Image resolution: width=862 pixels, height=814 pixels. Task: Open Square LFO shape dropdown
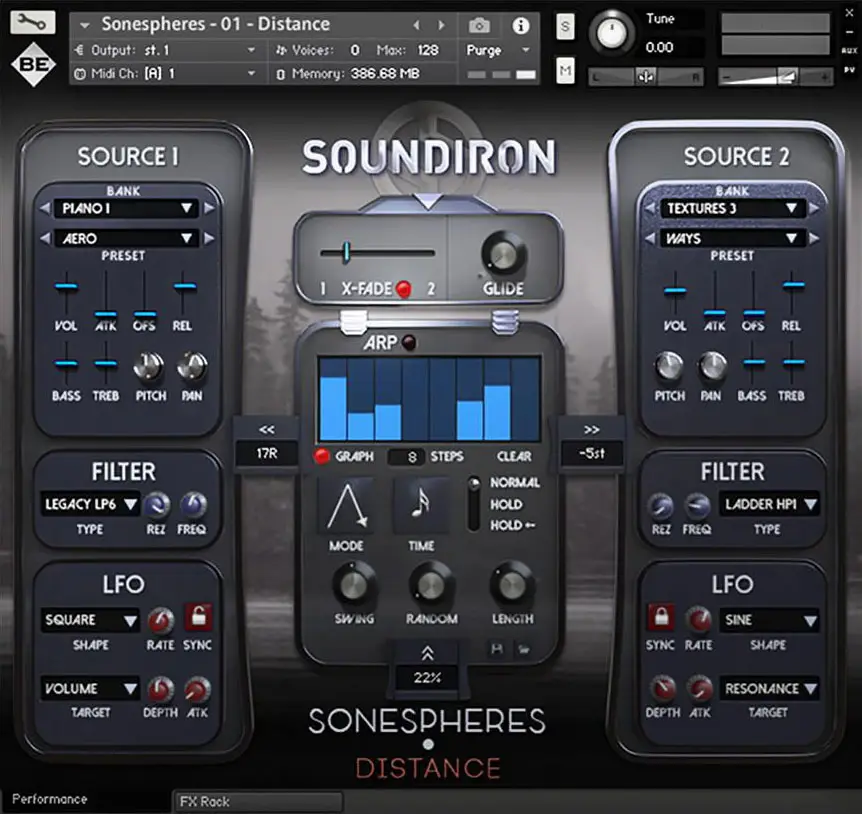(x=90, y=620)
